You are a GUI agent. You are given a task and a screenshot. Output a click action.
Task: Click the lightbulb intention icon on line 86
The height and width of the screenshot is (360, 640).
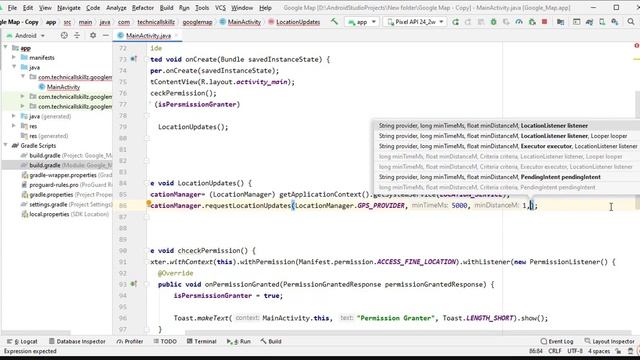[x=149, y=203]
